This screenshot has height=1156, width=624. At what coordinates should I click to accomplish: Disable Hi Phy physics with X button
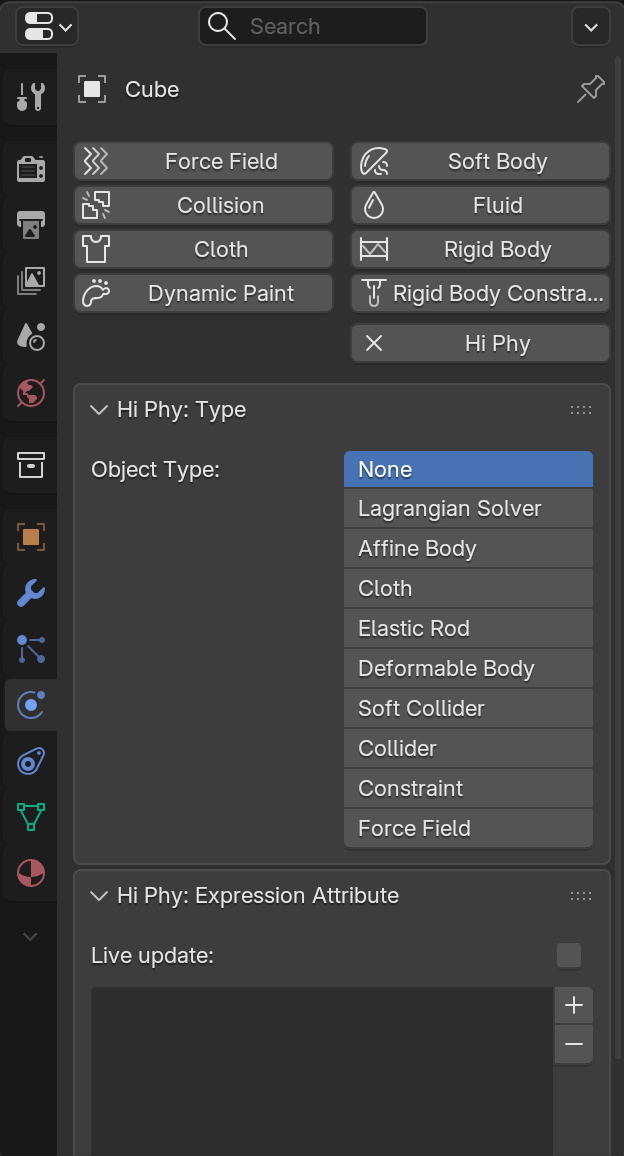pos(374,343)
